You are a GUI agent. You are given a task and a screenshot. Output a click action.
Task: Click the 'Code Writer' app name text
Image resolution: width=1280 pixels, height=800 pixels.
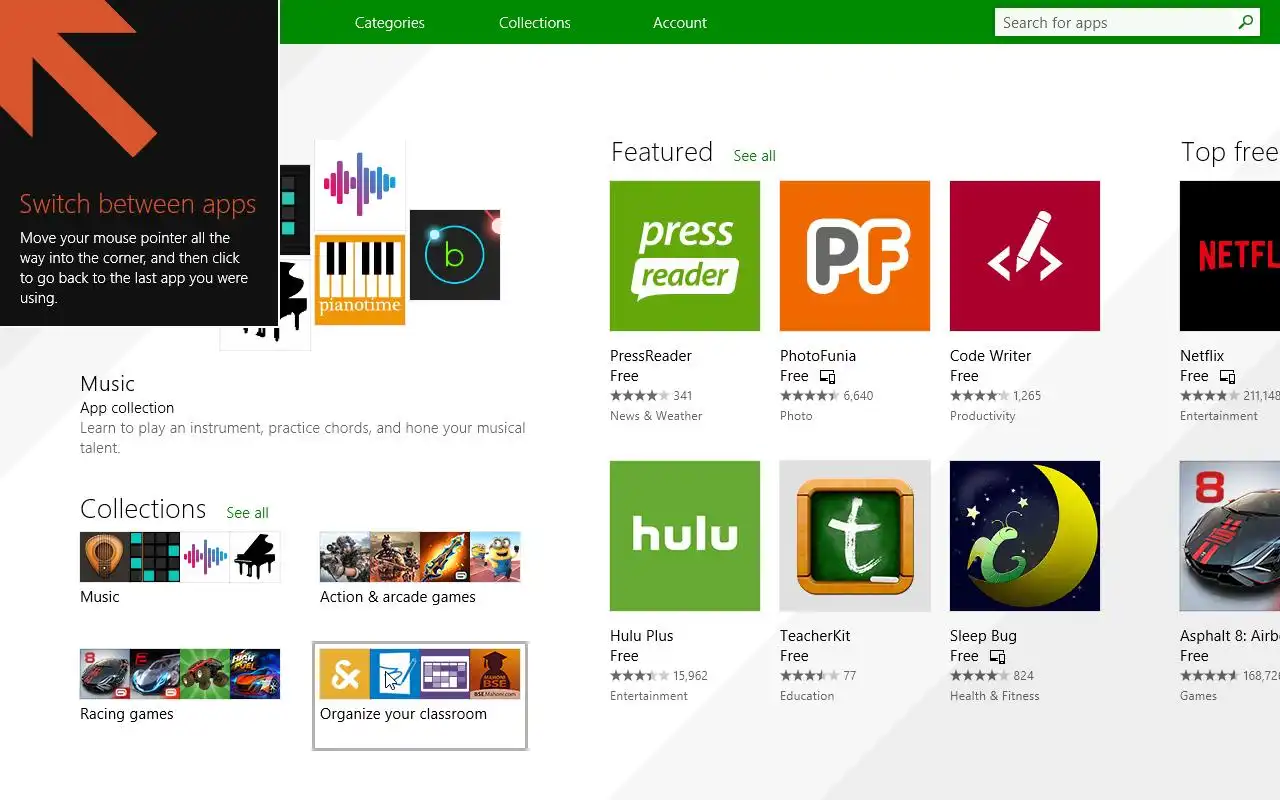pyautogui.click(x=990, y=356)
